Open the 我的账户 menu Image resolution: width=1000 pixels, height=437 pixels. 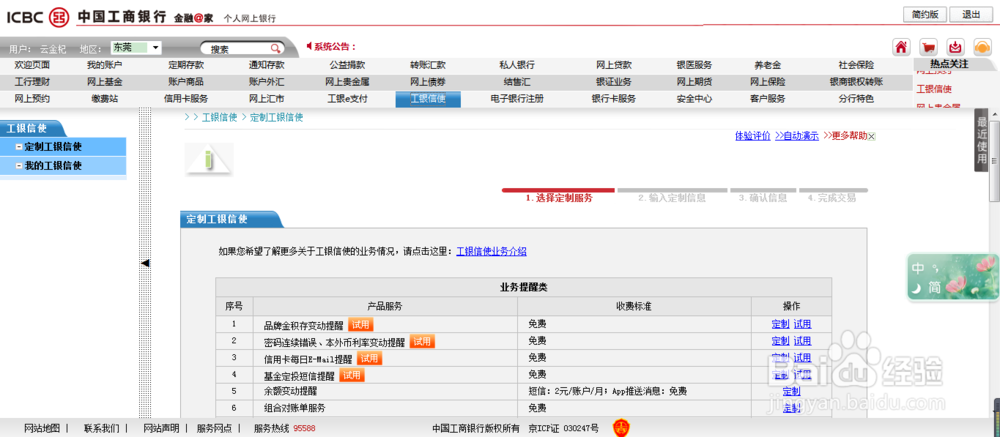click(105, 65)
